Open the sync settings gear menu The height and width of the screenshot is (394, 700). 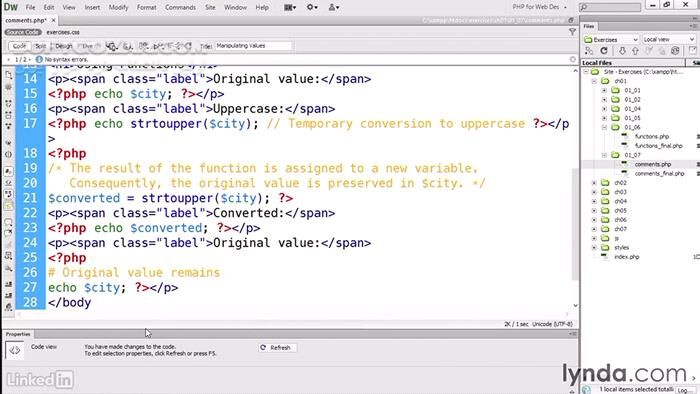tap(312, 7)
